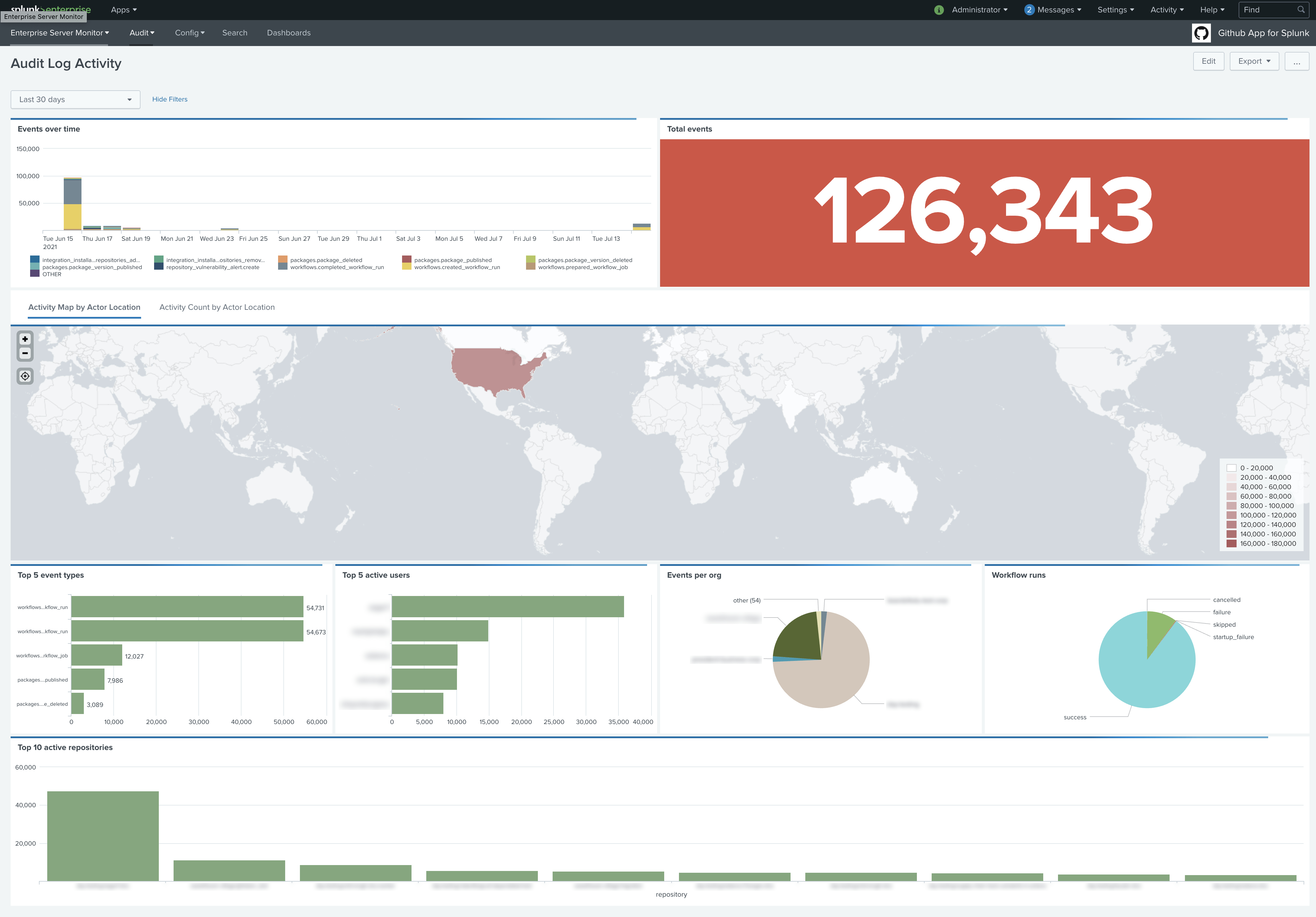The height and width of the screenshot is (917, 1316).
Task: Click the Find search magnifier icon
Action: pyautogui.click(x=1301, y=10)
